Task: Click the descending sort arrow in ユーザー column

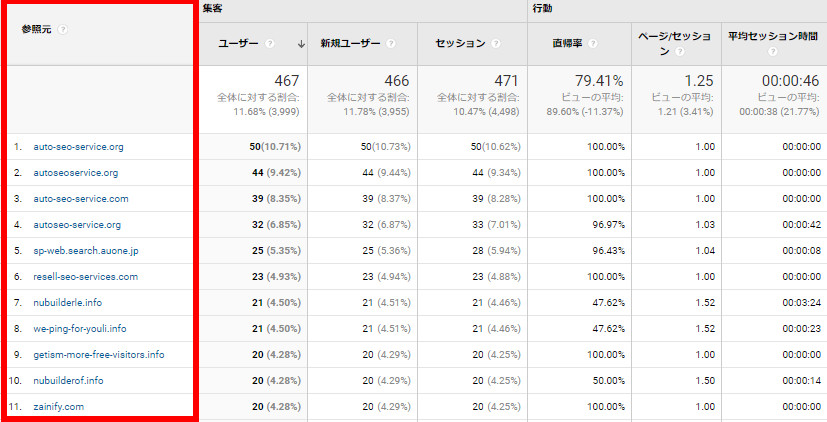Action: 301,44
